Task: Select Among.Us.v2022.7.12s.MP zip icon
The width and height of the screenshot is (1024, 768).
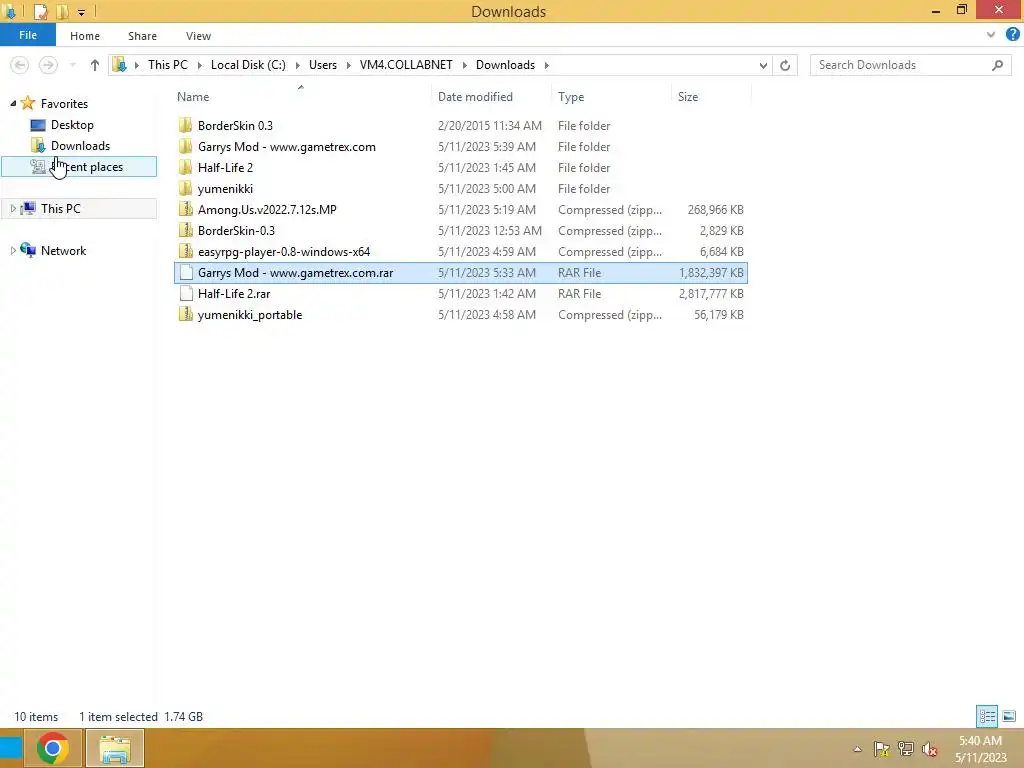Action: coord(185,210)
